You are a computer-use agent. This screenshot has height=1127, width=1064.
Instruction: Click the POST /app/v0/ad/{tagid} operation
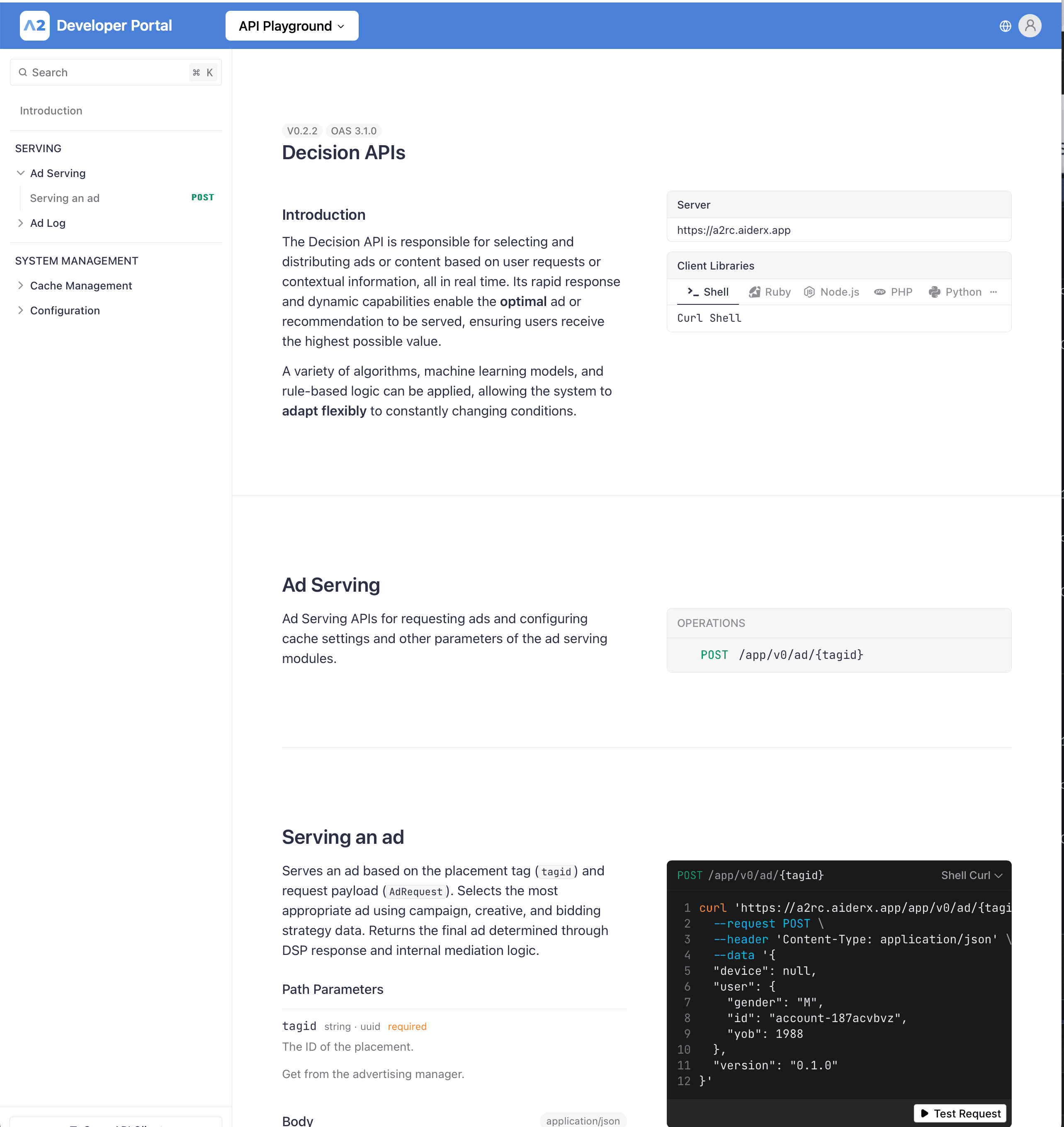point(783,655)
